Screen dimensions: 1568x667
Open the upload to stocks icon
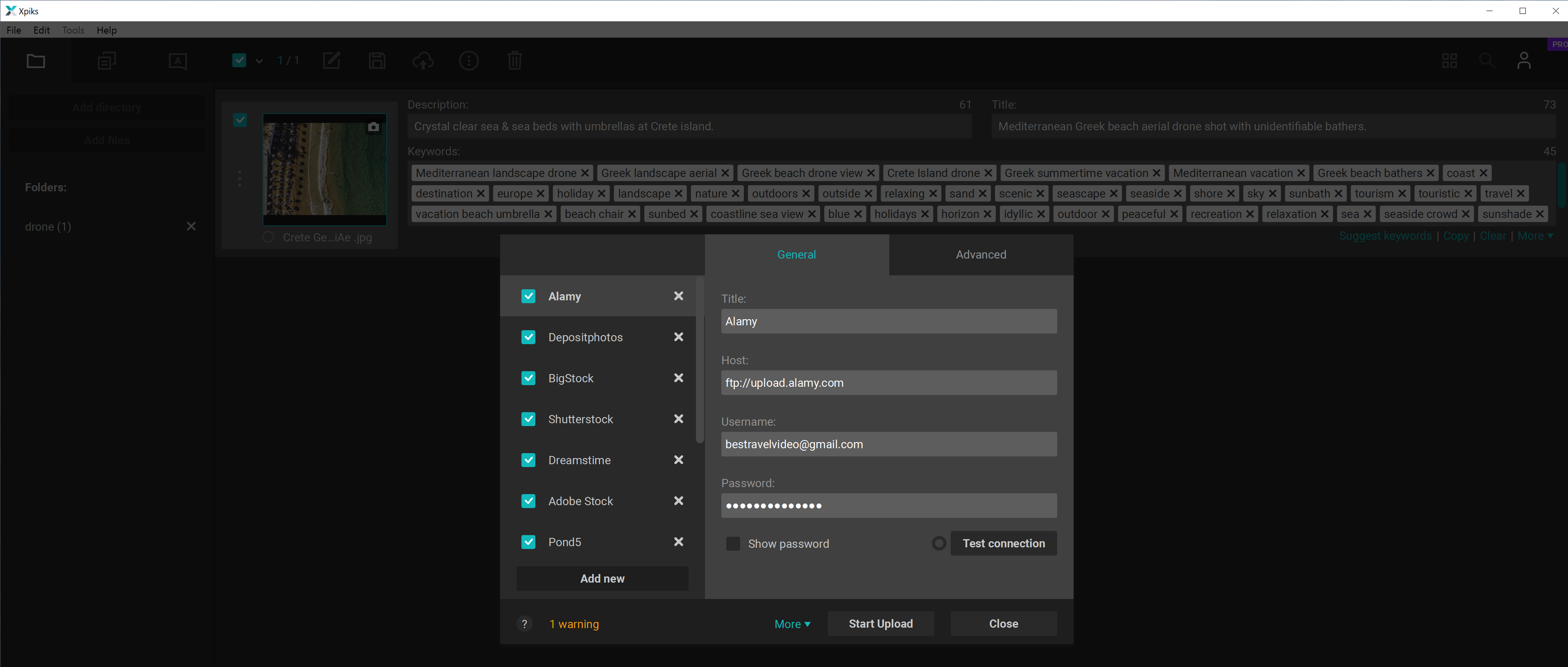[423, 61]
